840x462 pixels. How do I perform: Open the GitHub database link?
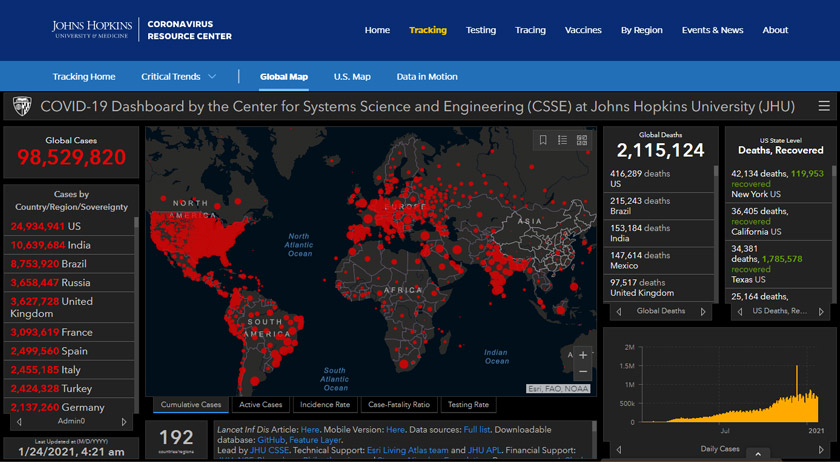(x=271, y=439)
